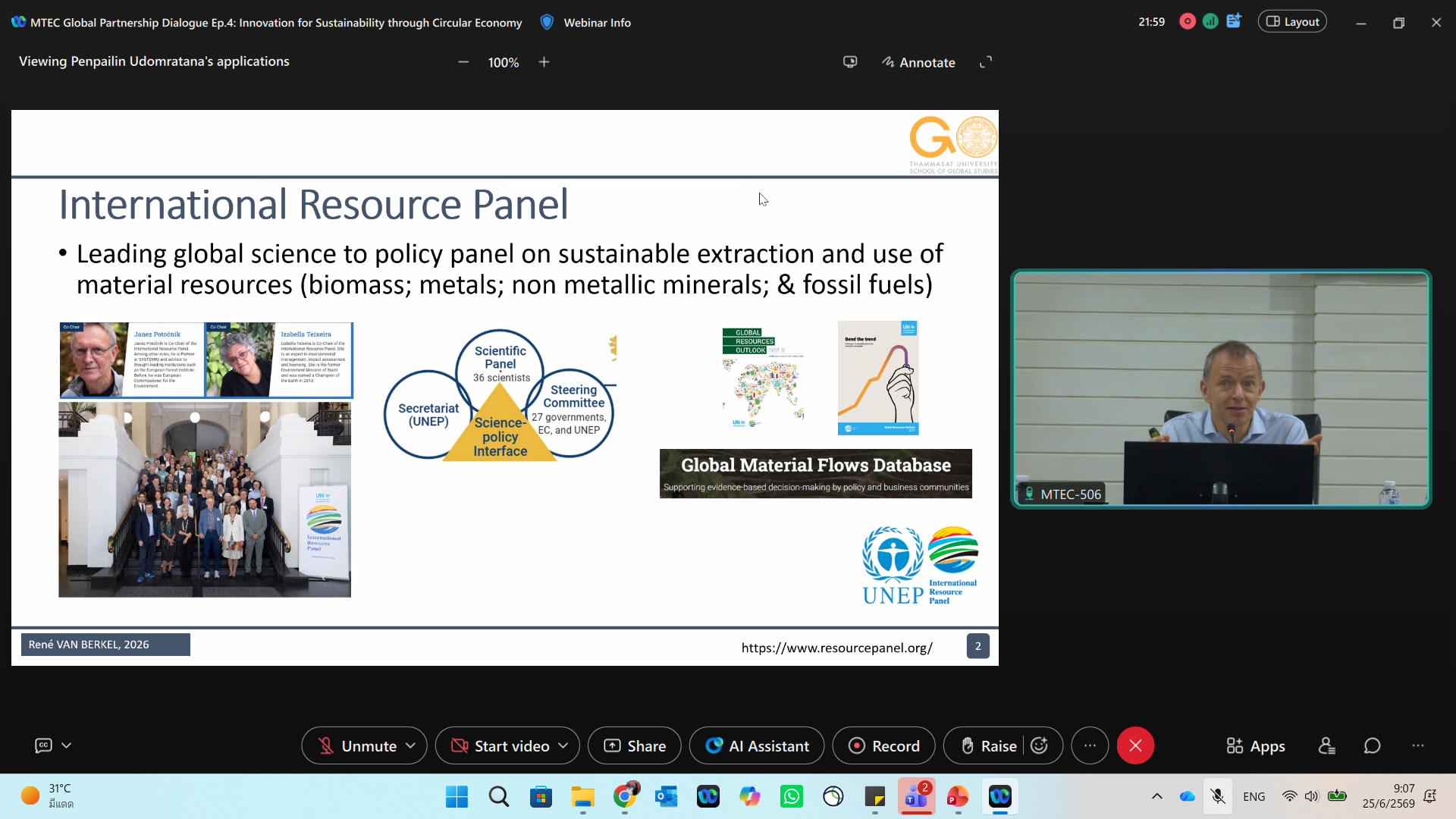This screenshot has width=1456, height=819.
Task: Open Microsoft Store from taskbar
Action: tap(541, 796)
